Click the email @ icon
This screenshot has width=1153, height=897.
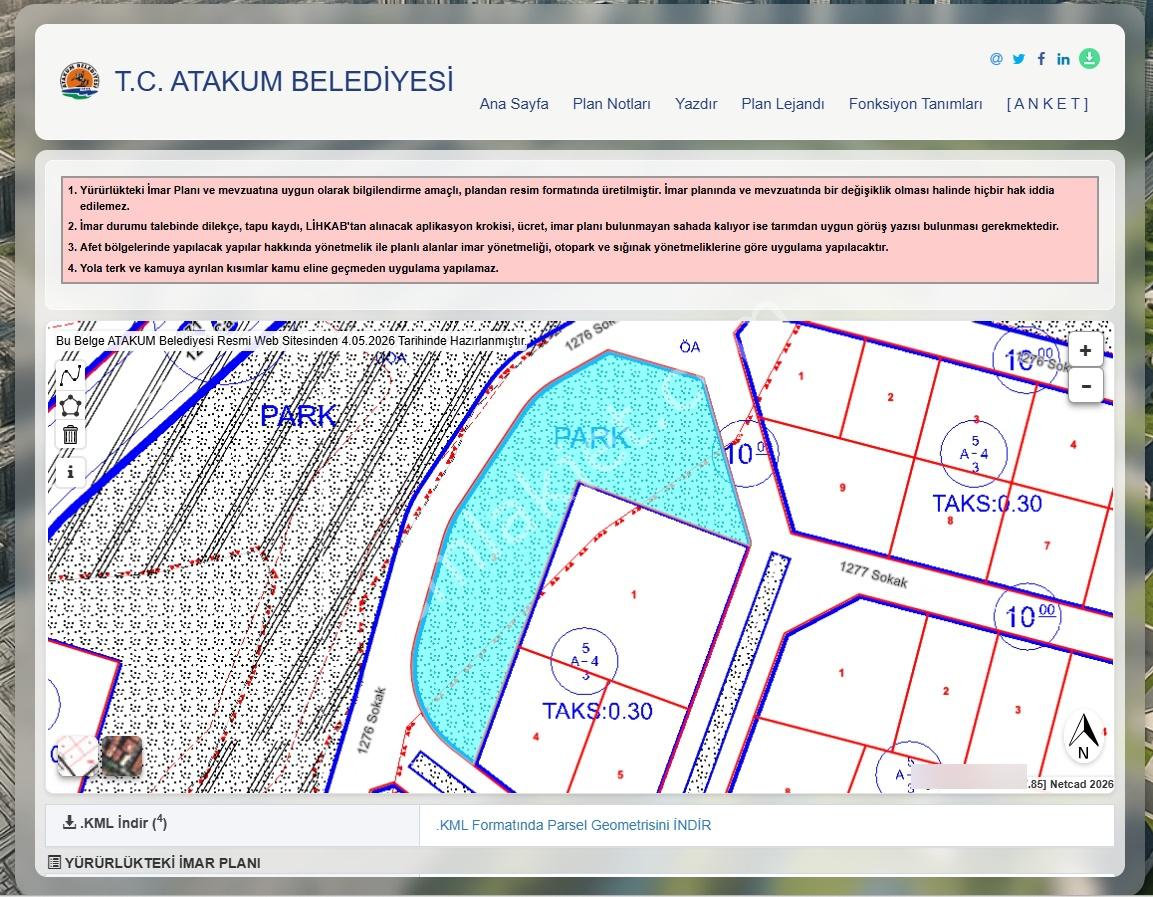pyautogui.click(x=996, y=59)
